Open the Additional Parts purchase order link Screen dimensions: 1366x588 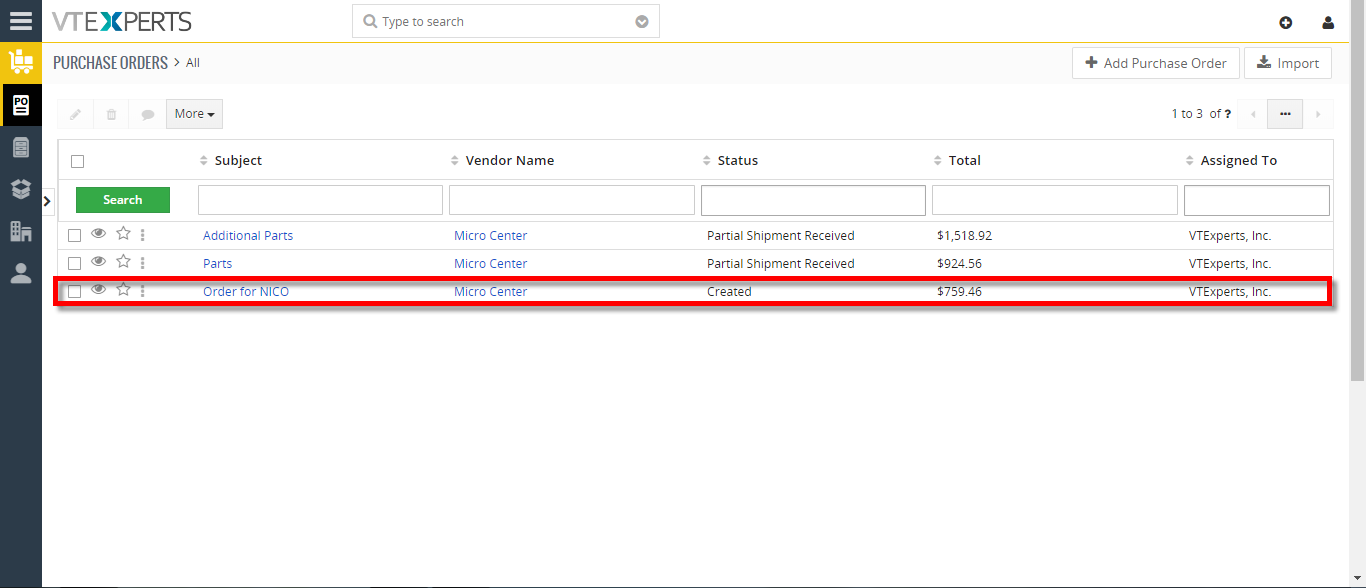248,236
